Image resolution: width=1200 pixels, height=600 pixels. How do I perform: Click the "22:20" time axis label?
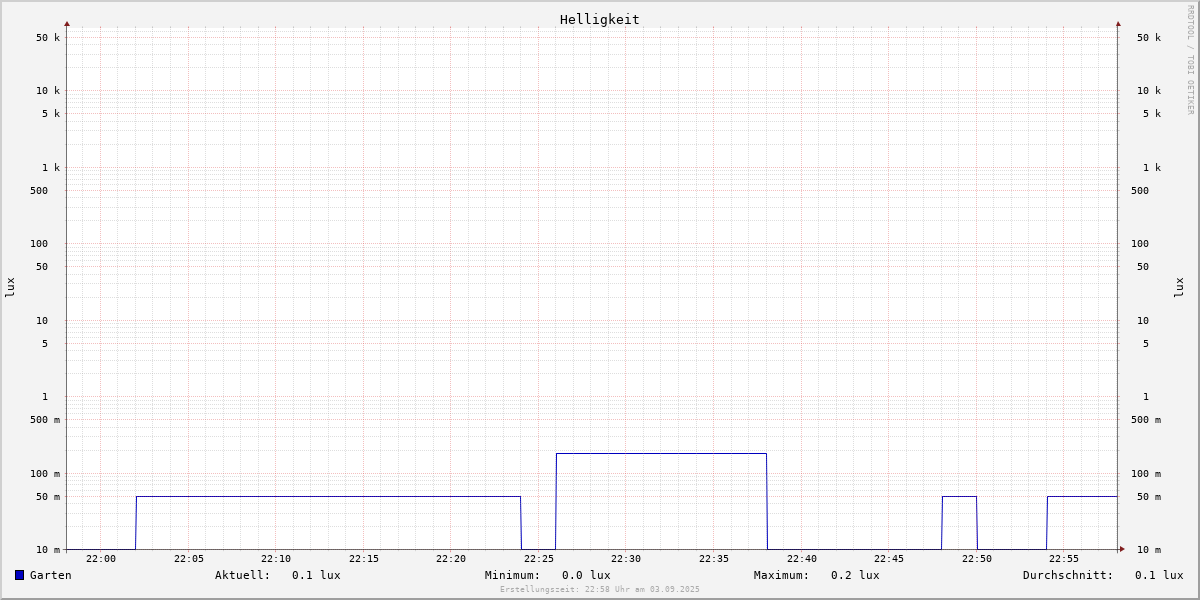coord(451,559)
